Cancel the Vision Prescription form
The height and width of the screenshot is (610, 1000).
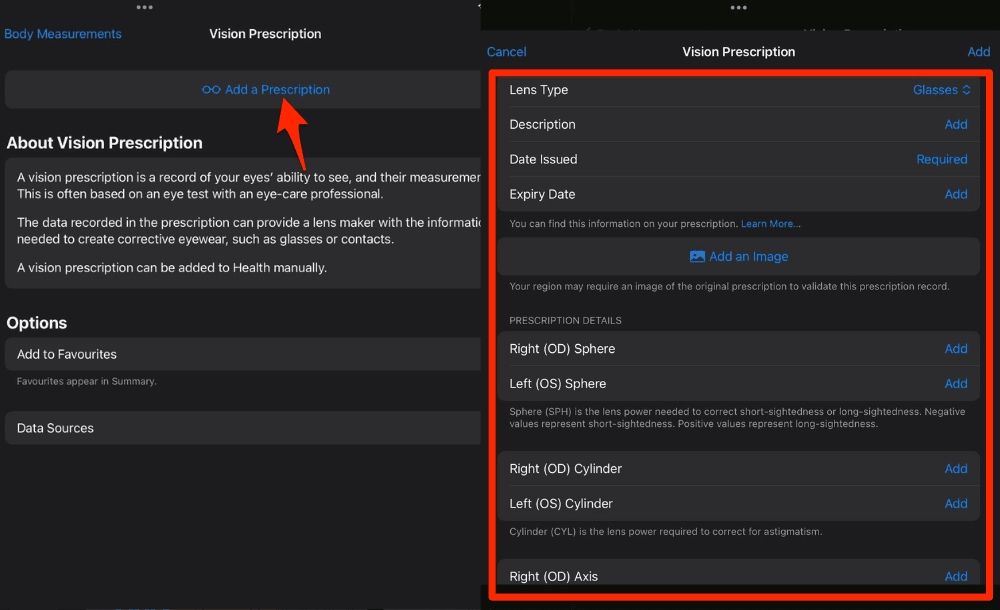click(506, 52)
